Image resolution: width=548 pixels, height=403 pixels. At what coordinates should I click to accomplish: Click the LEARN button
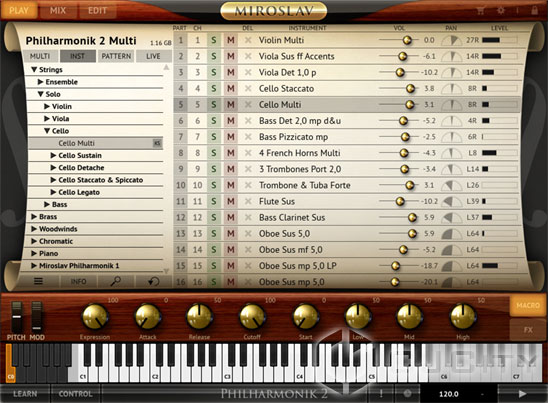click(25, 394)
